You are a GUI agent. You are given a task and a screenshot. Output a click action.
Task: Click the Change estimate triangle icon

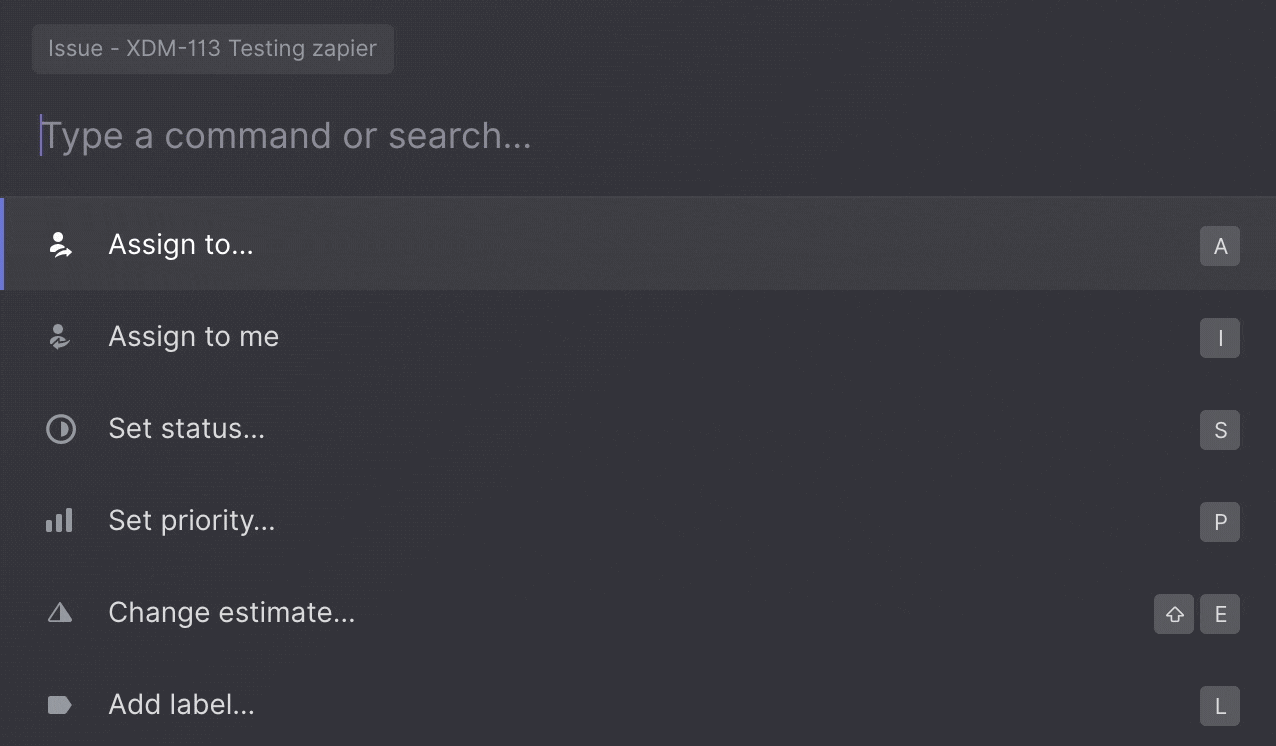(60, 613)
